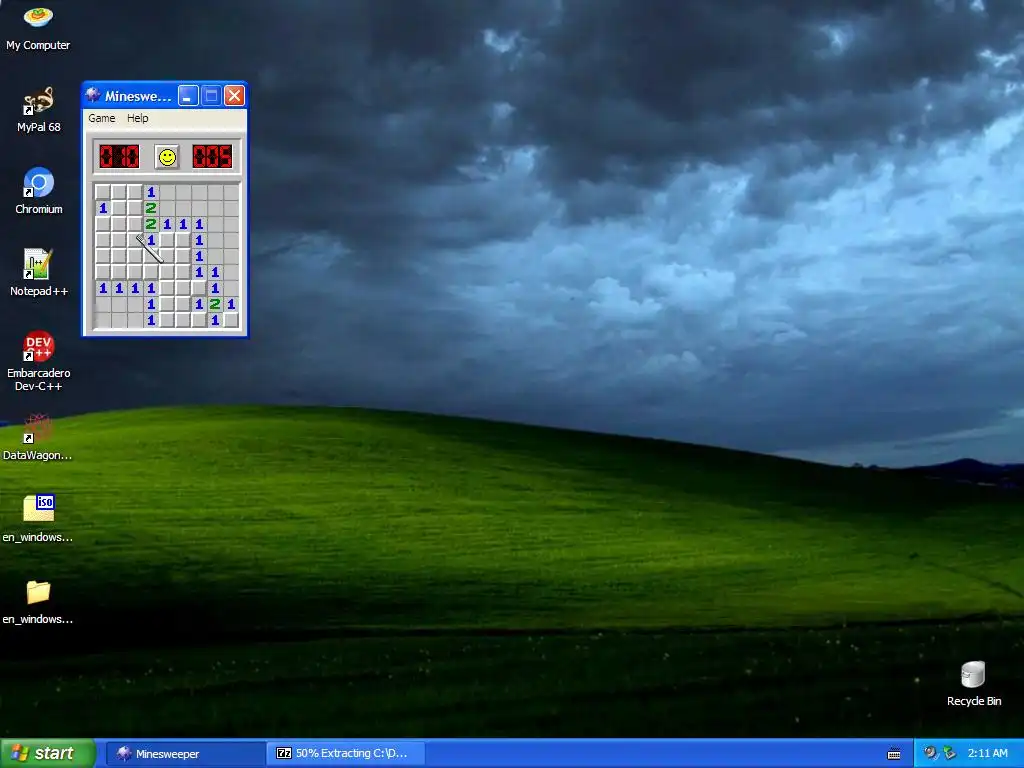1024x768 pixels.
Task: Select the Recycle Bin icon
Action: click(x=973, y=683)
